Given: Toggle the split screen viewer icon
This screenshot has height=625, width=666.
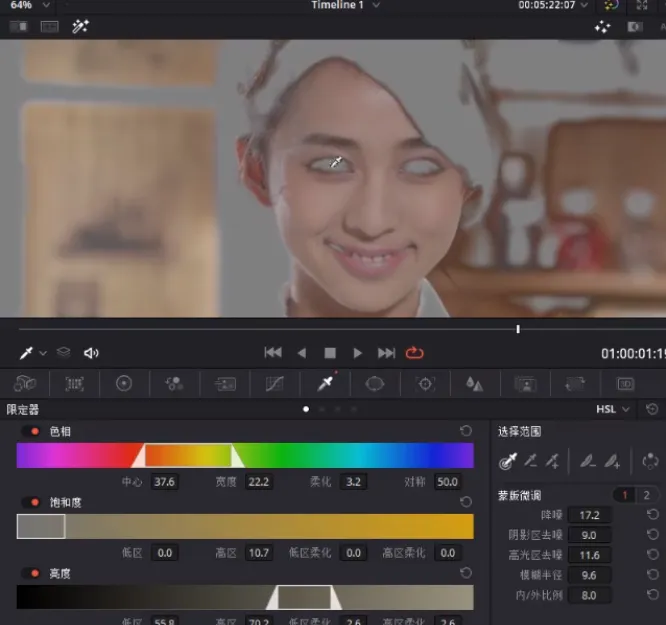Looking at the screenshot, I should (x=50, y=27).
